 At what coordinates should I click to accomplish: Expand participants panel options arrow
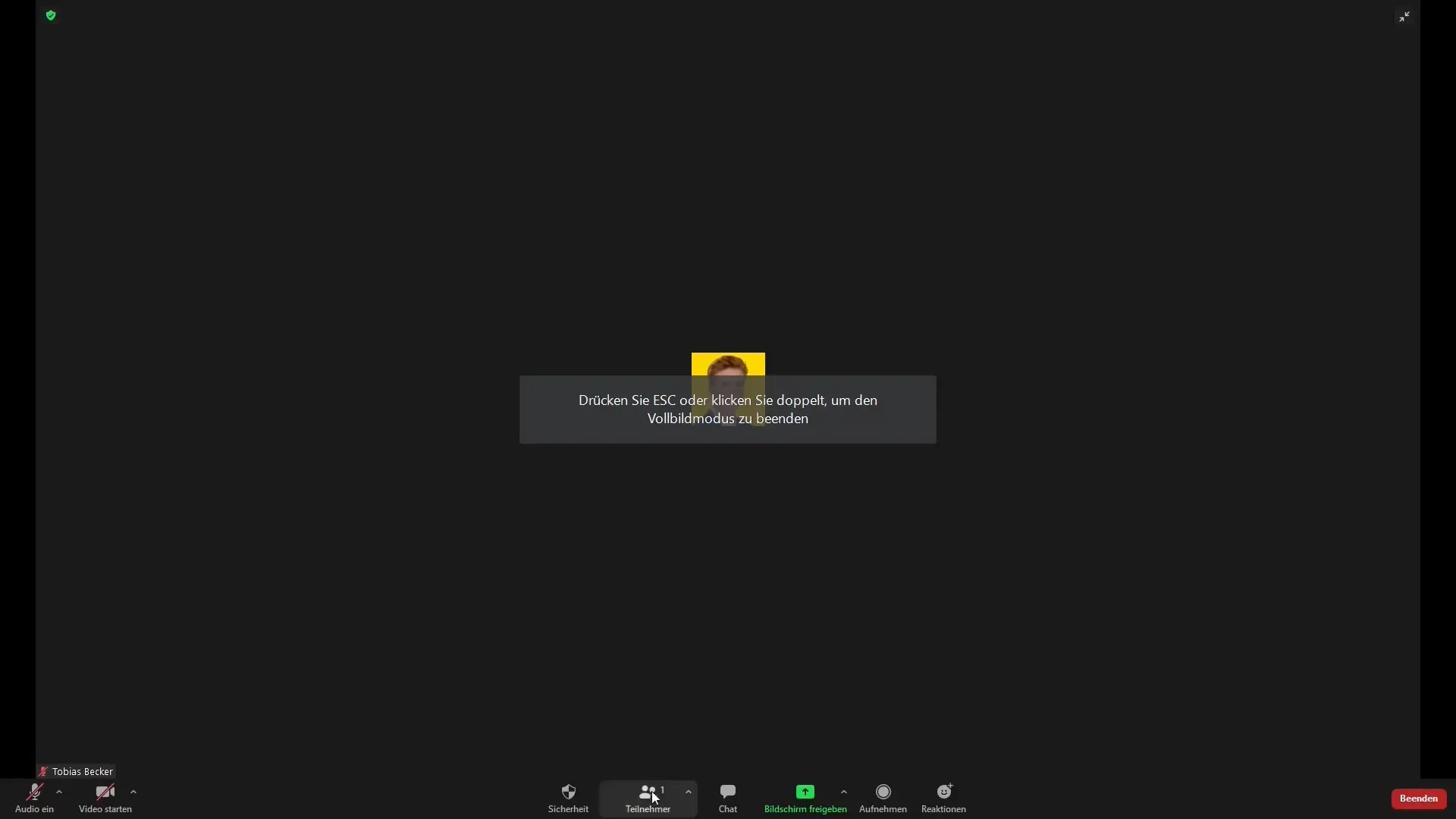coord(689,792)
